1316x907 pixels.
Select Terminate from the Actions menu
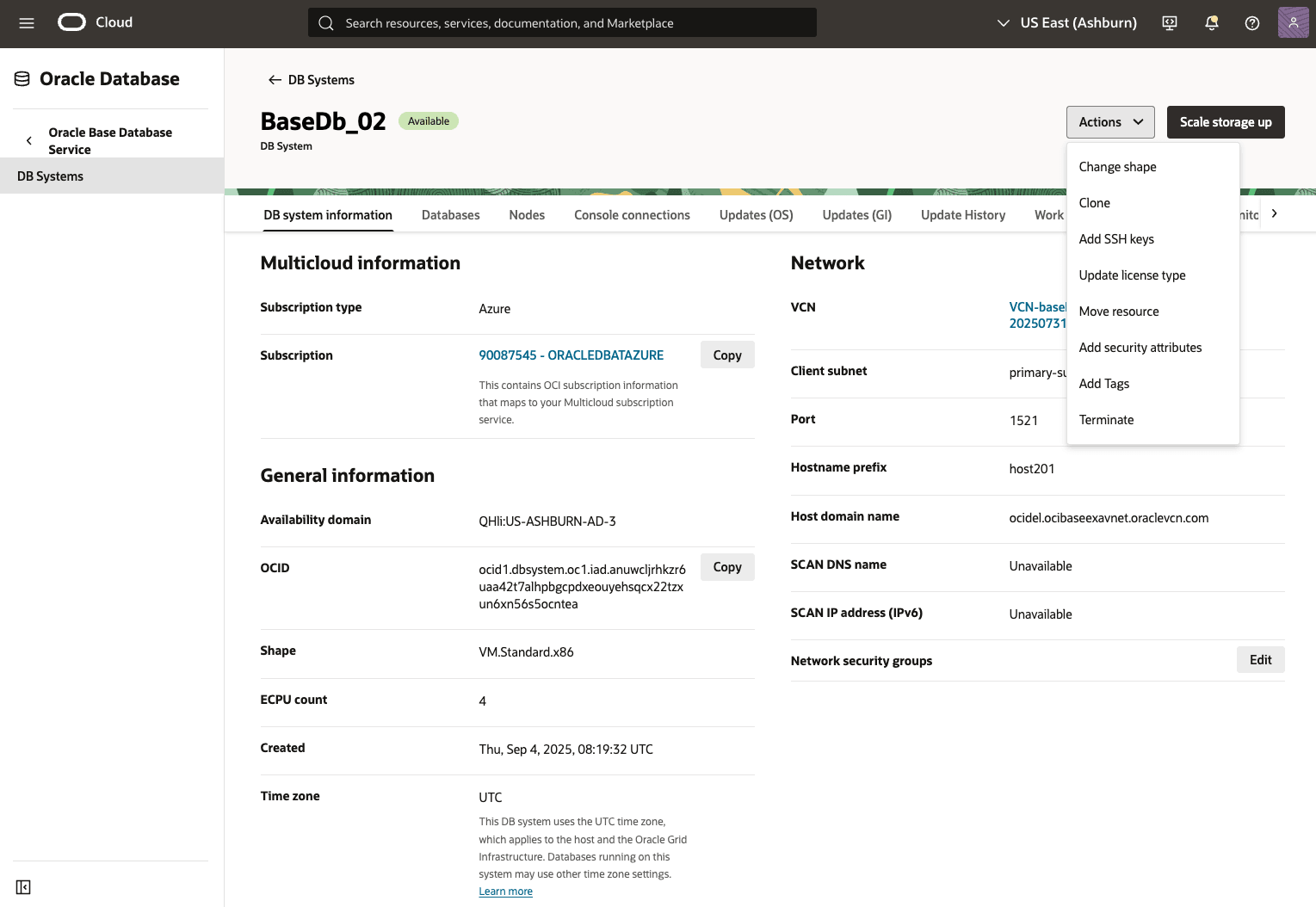click(x=1106, y=419)
